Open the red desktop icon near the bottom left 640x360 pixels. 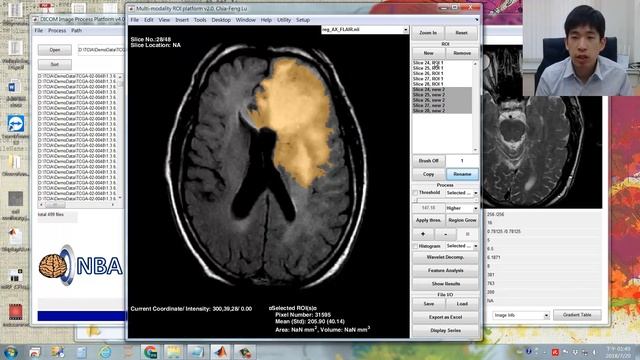pos(16,312)
